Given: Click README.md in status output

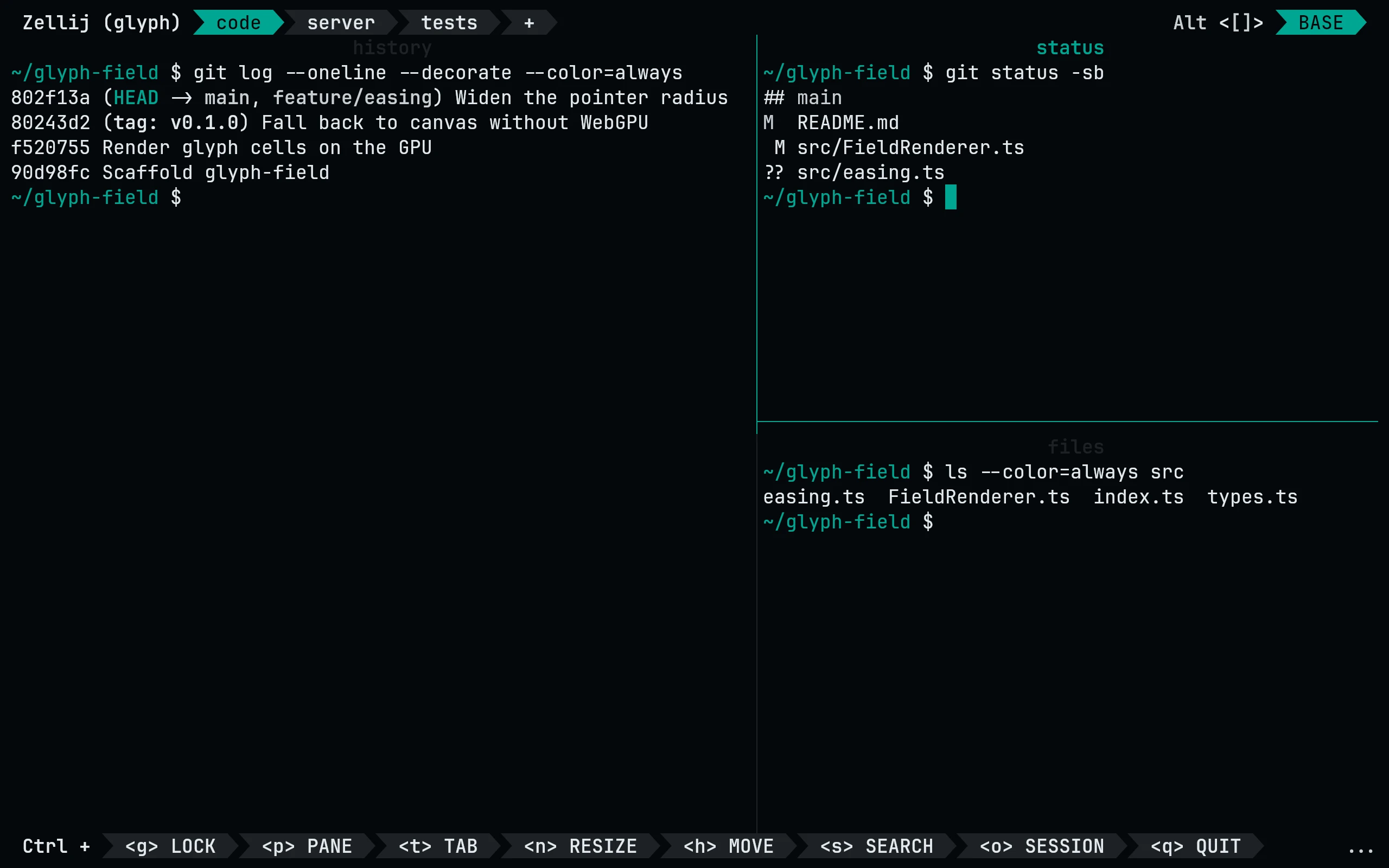Looking at the screenshot, I should click(x=848, y=122).
